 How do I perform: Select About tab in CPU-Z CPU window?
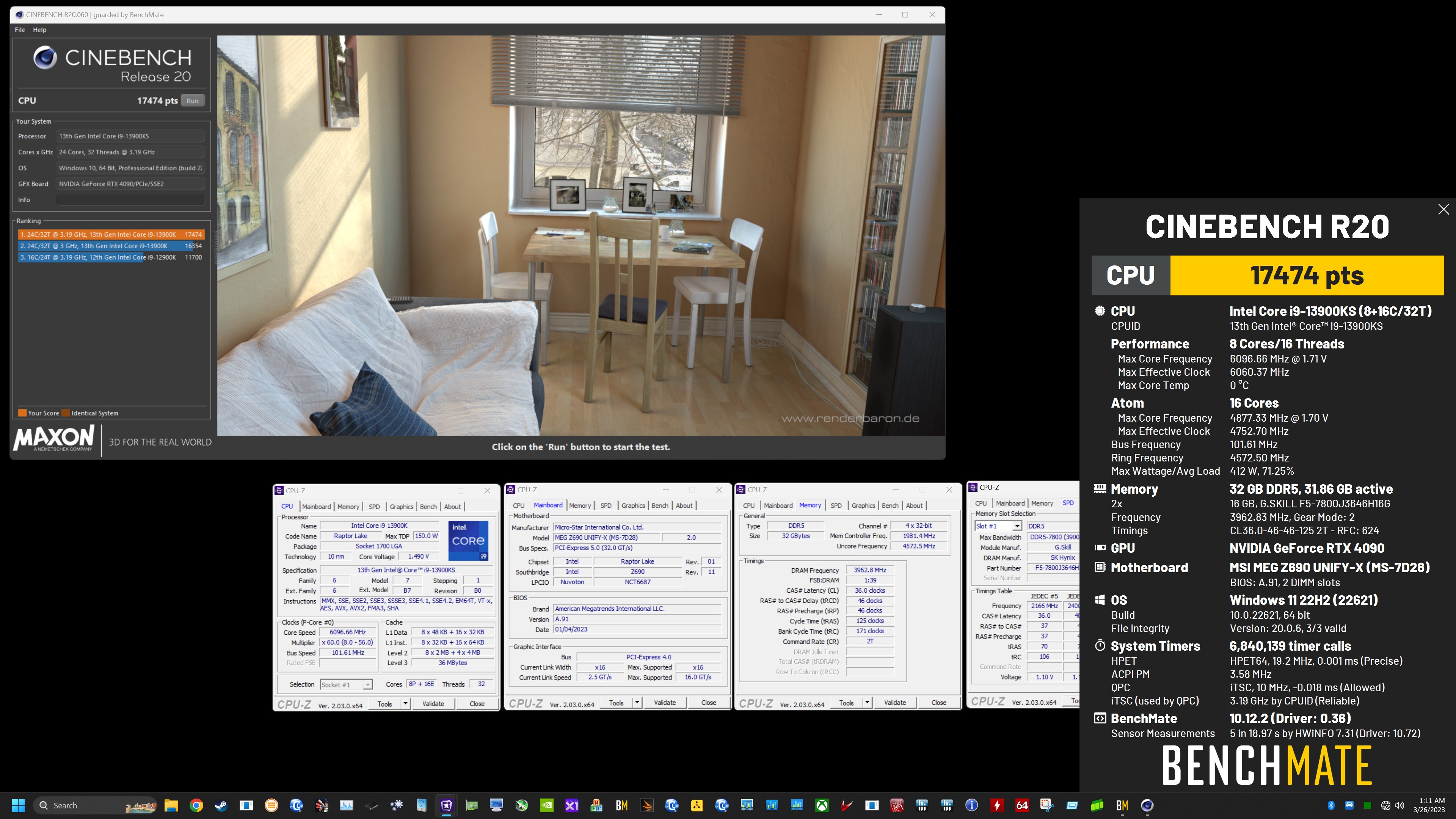pos(452,507)
